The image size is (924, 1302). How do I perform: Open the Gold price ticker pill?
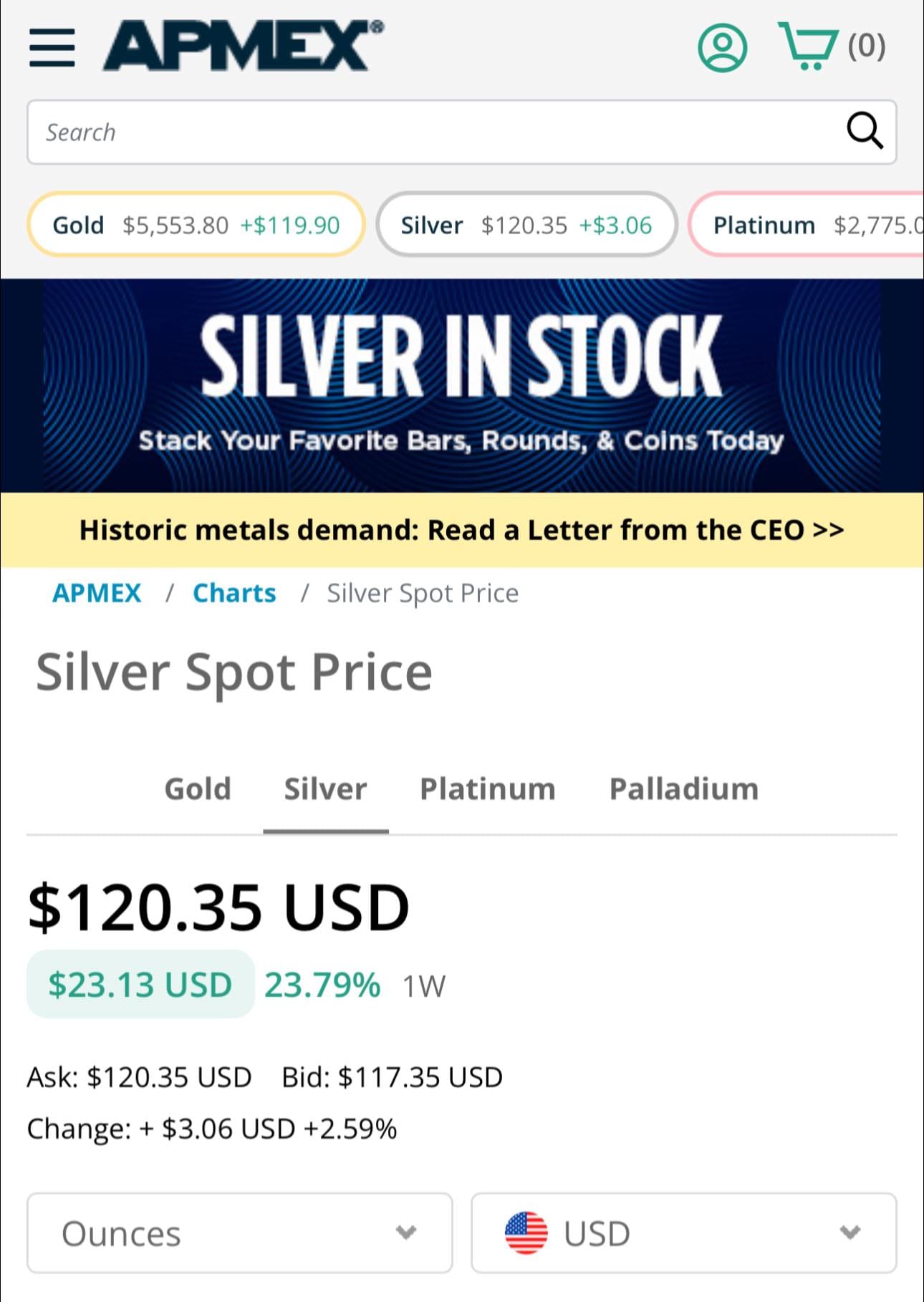(196, 225)
